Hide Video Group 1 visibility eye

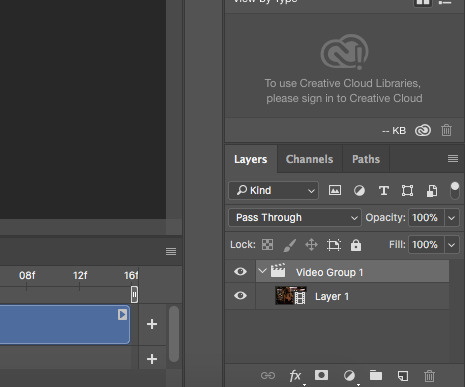[240, 272]
